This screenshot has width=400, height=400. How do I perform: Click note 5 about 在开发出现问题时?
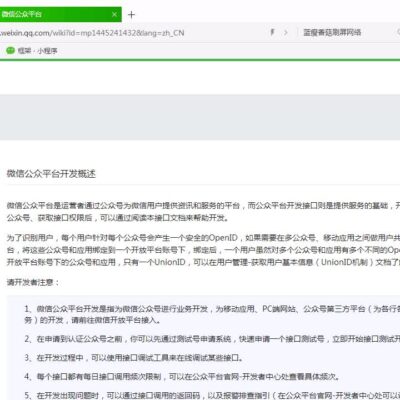212,396
